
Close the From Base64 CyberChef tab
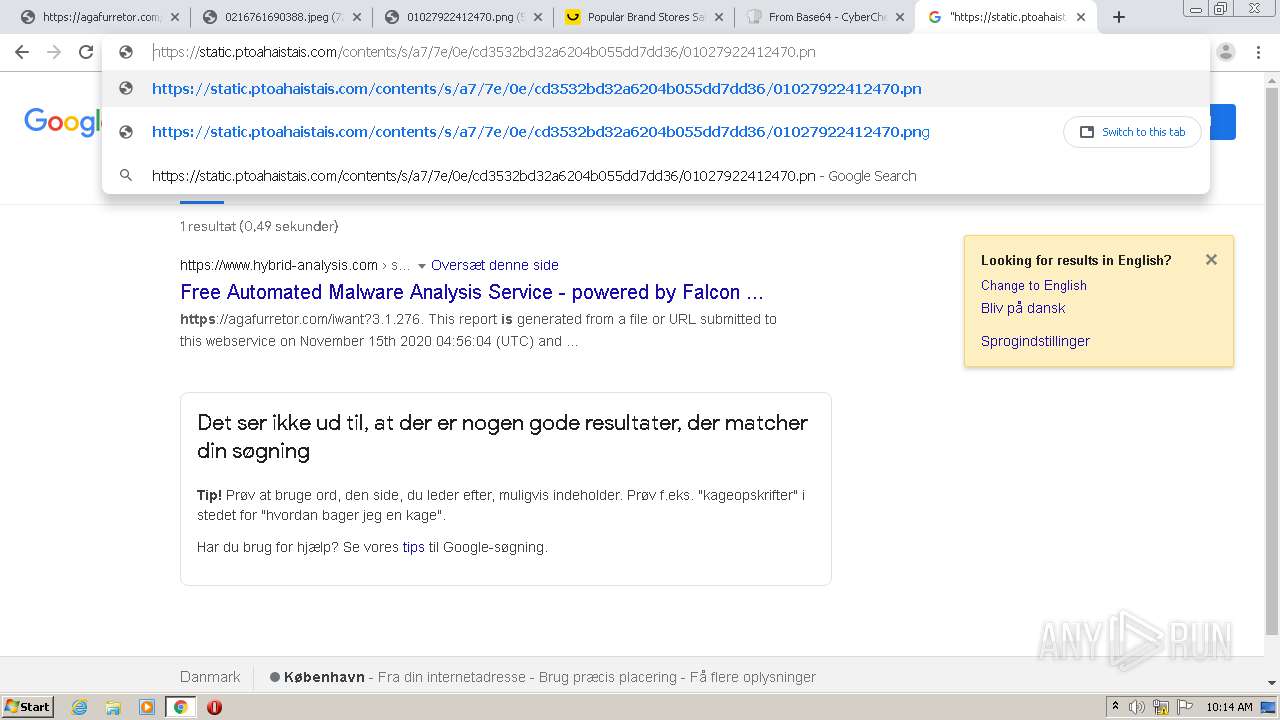pos(900,17)
